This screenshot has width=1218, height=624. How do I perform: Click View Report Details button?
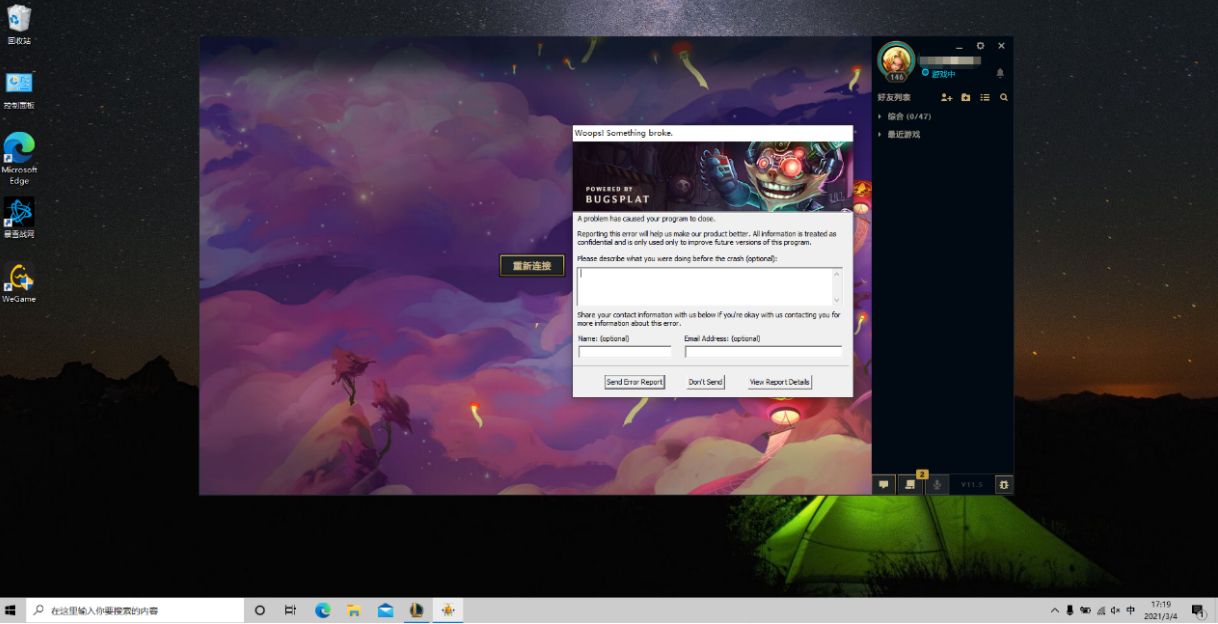click(780, 382)
